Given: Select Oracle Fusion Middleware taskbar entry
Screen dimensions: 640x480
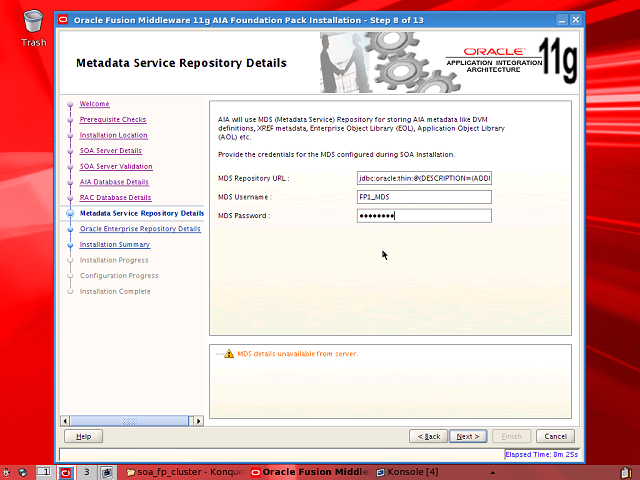Looking at the screenshot, I should tap(310, 472).
